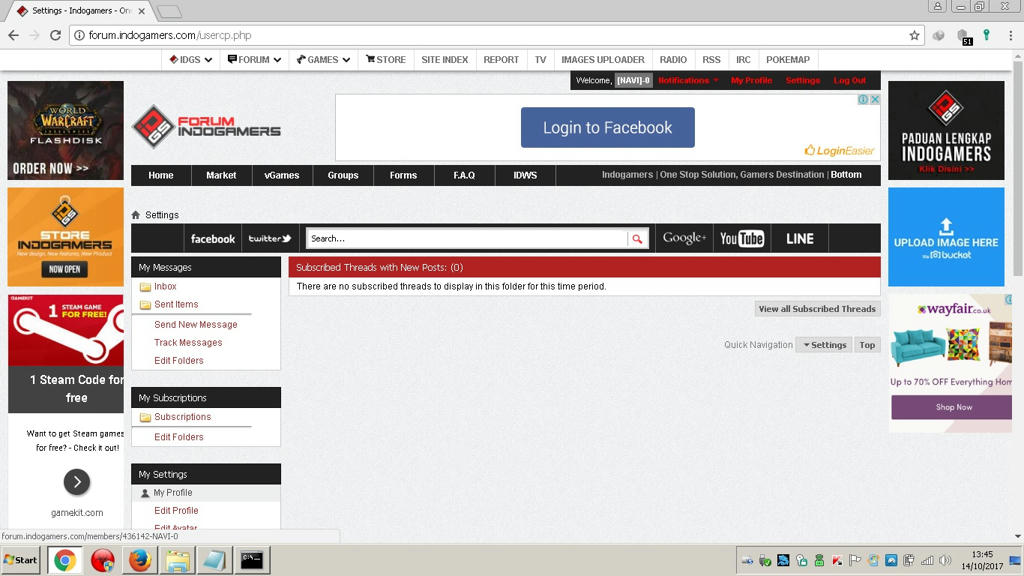Open the file explorer folder in taskbar

[177, 560]
